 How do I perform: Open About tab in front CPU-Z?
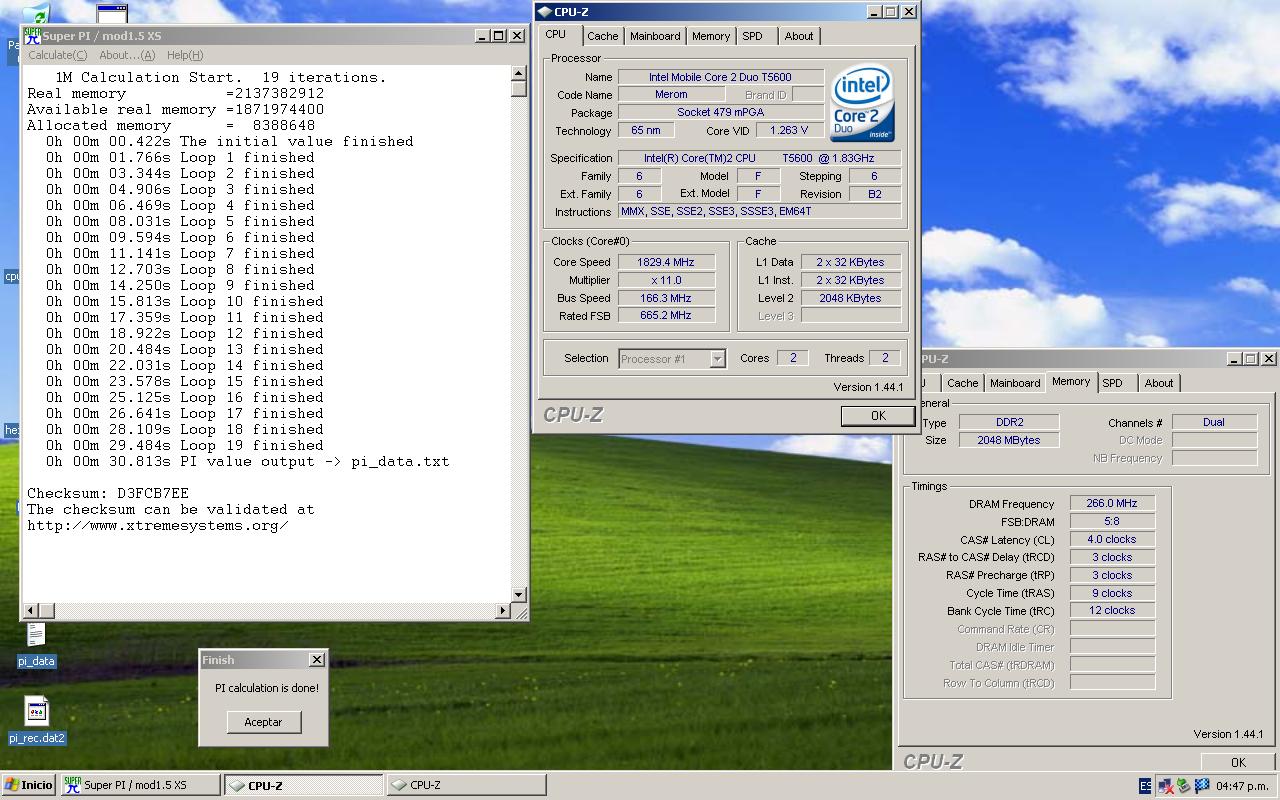coord(798,36)
